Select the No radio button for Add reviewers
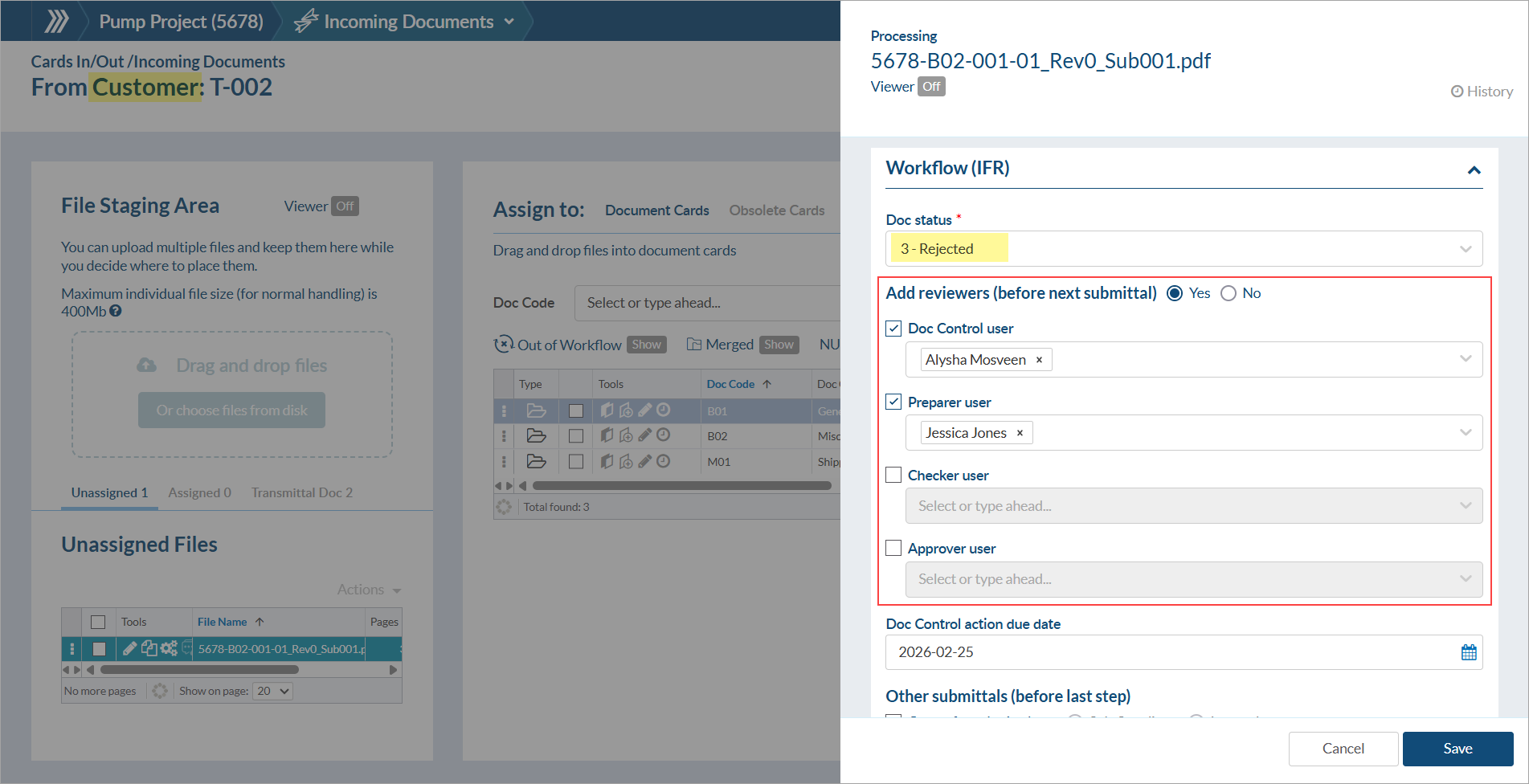This screenshot has width=1529, height=784. (1229, 293)
